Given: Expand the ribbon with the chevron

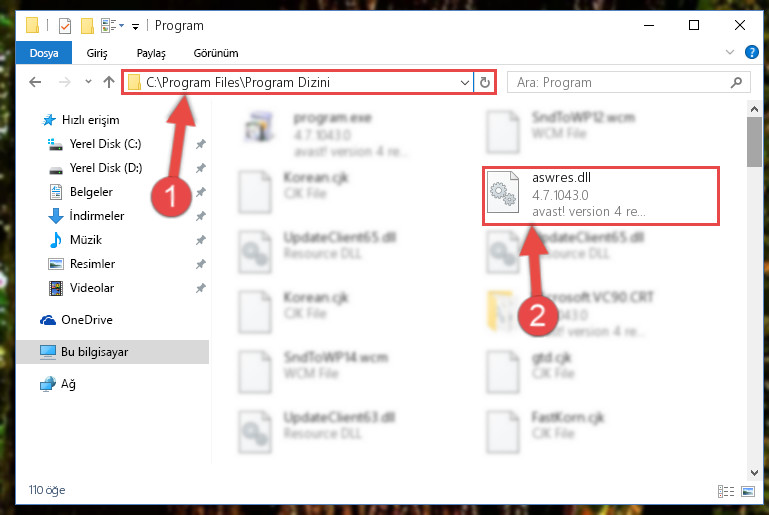Looking at the screenshot, I should [x=730, y=52].
